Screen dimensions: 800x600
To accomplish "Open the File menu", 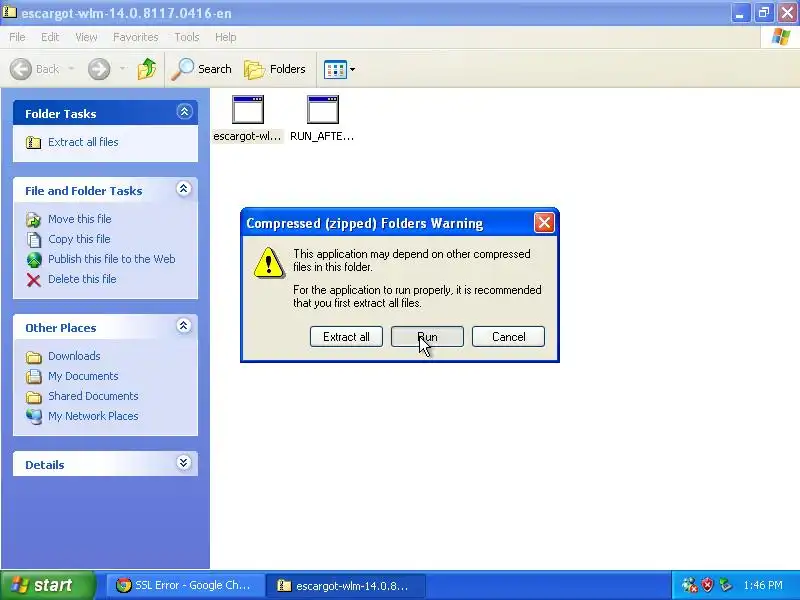I will point(17,37).
